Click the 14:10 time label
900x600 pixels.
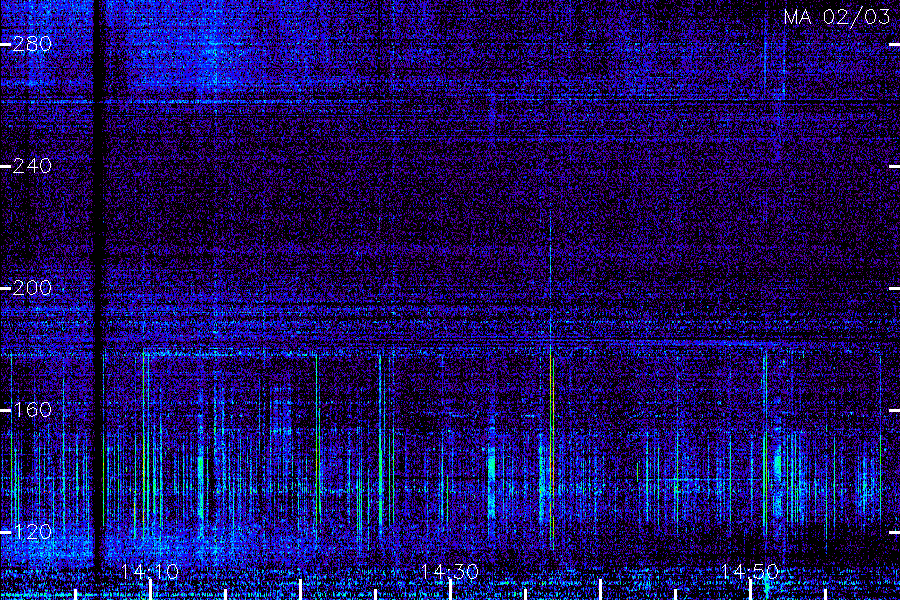tap(150, 572)
